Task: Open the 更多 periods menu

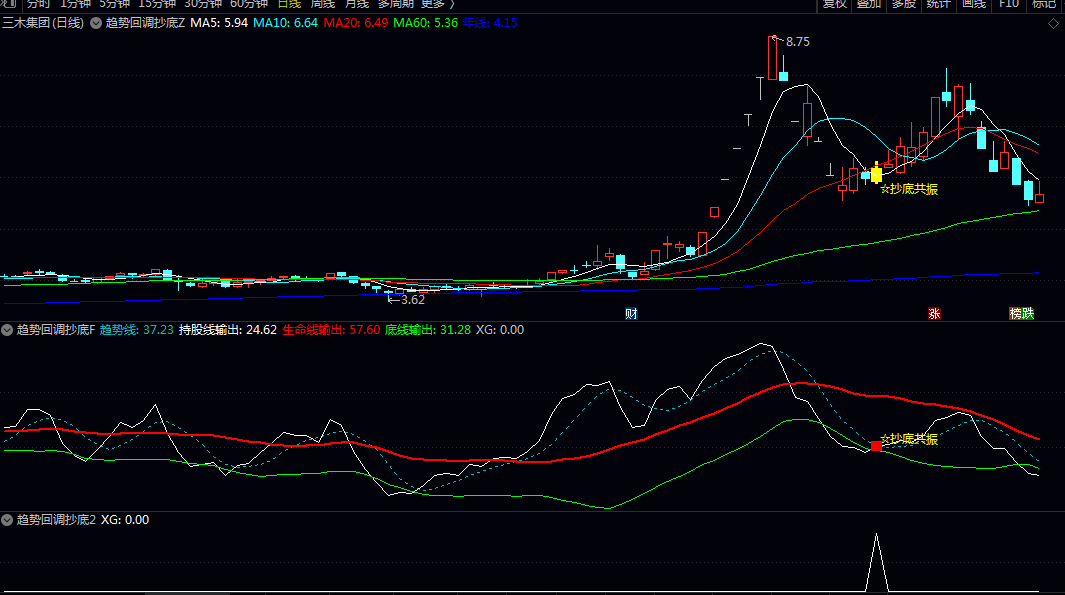Action: (x=435, y=4)
